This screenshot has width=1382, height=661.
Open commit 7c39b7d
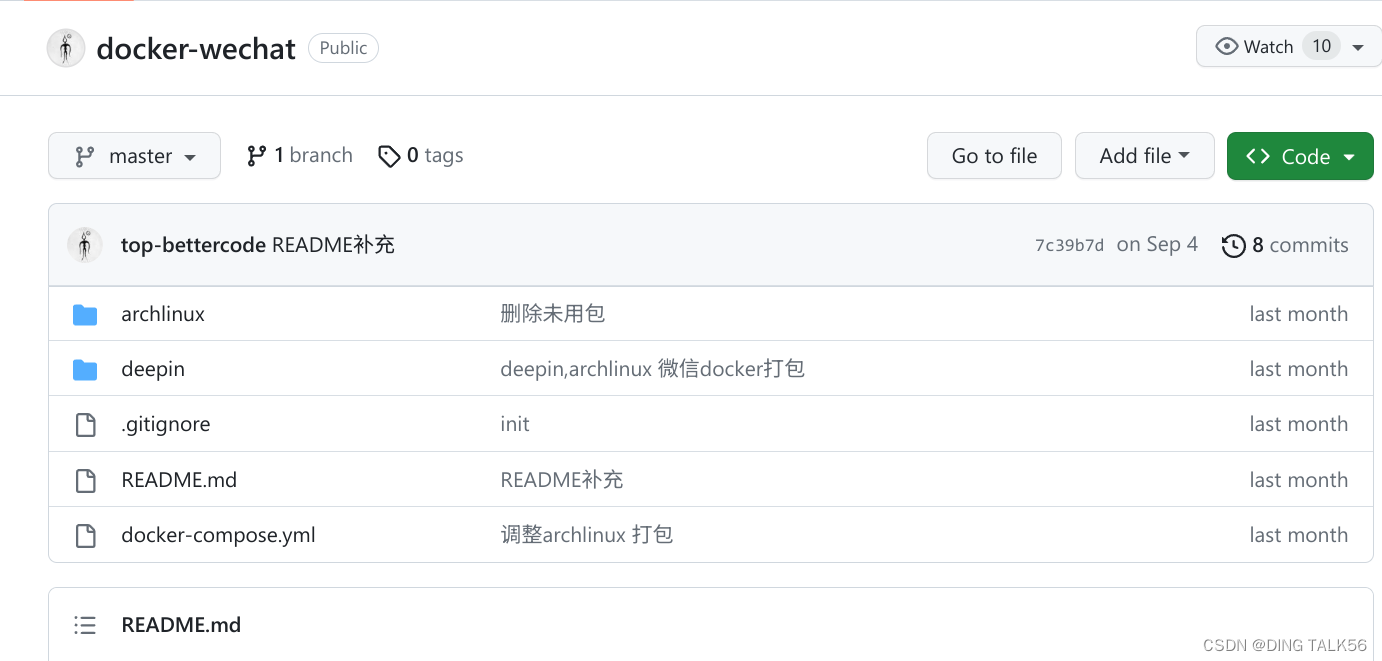click(x=1069, y=244)
